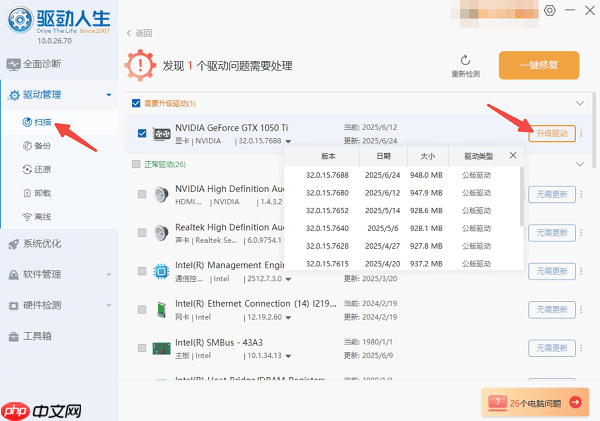Viewport: 600px width, 421px height.
Task: Click 无需更新 for Intel Ethernet Connection
Action: [x=552, y=310]
